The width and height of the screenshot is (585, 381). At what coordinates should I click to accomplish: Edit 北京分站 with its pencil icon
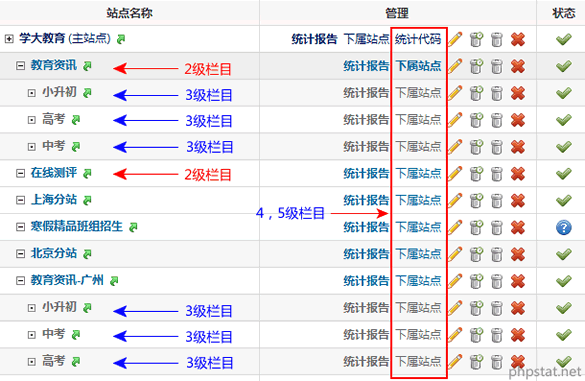click(x=455, y=254)
